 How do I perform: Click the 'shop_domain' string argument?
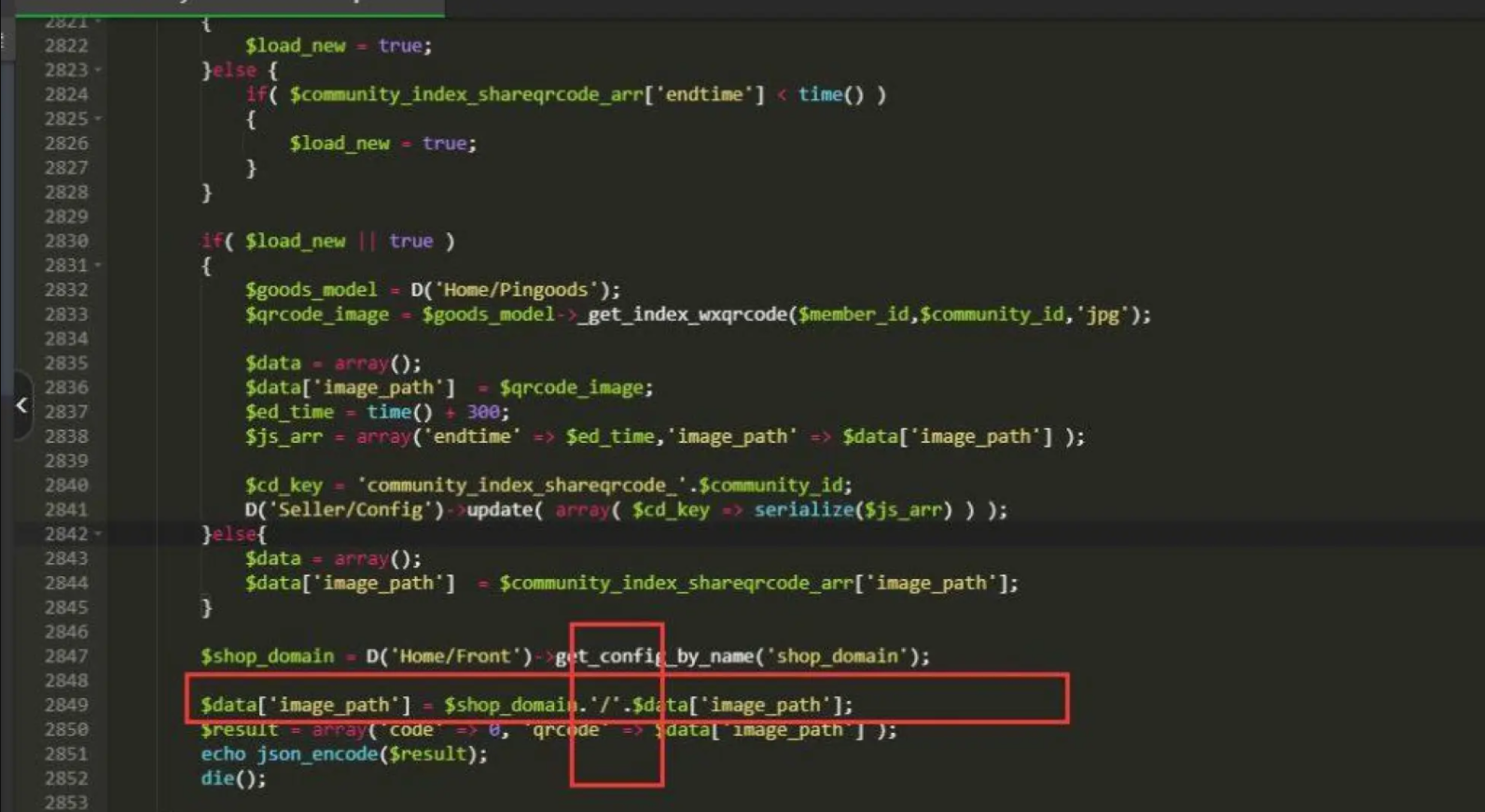[837, 656]
